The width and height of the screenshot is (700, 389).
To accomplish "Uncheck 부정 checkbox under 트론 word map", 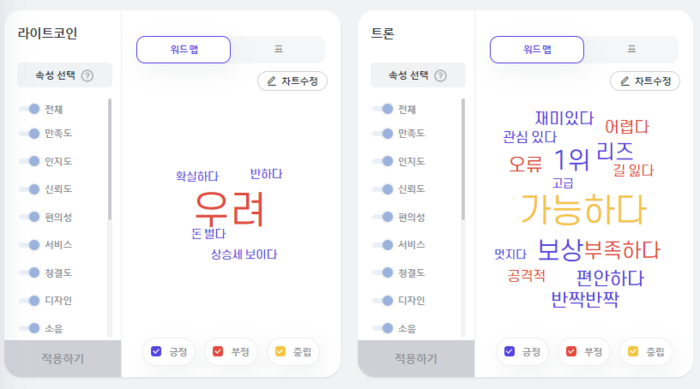I will 571,351.
